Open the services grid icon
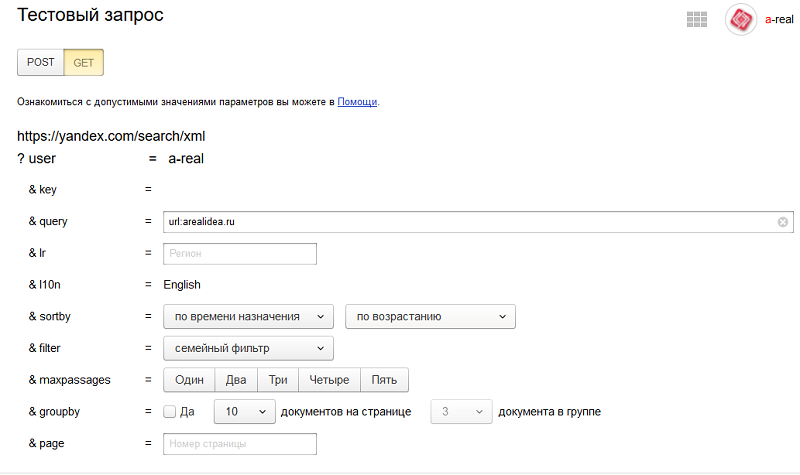 (x=696, y=19)
